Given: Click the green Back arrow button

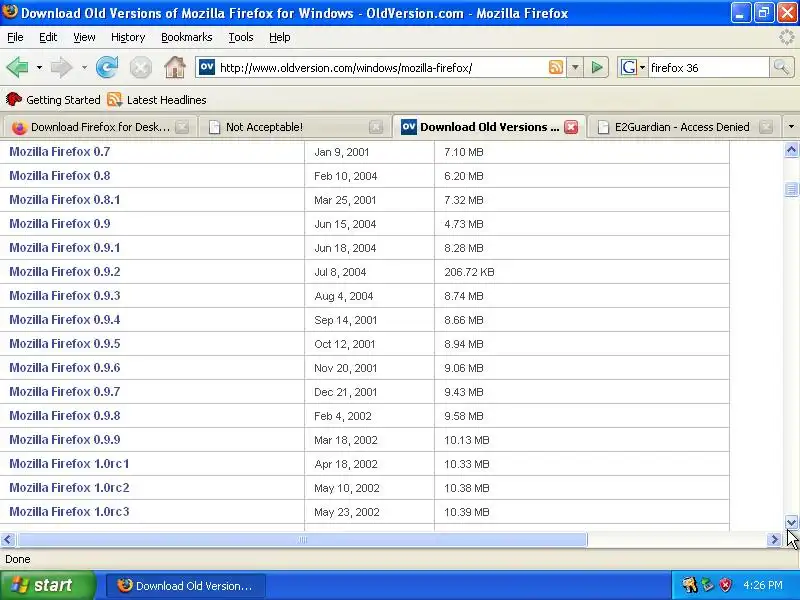Looking at the screenshot, I should pos(18,67).
